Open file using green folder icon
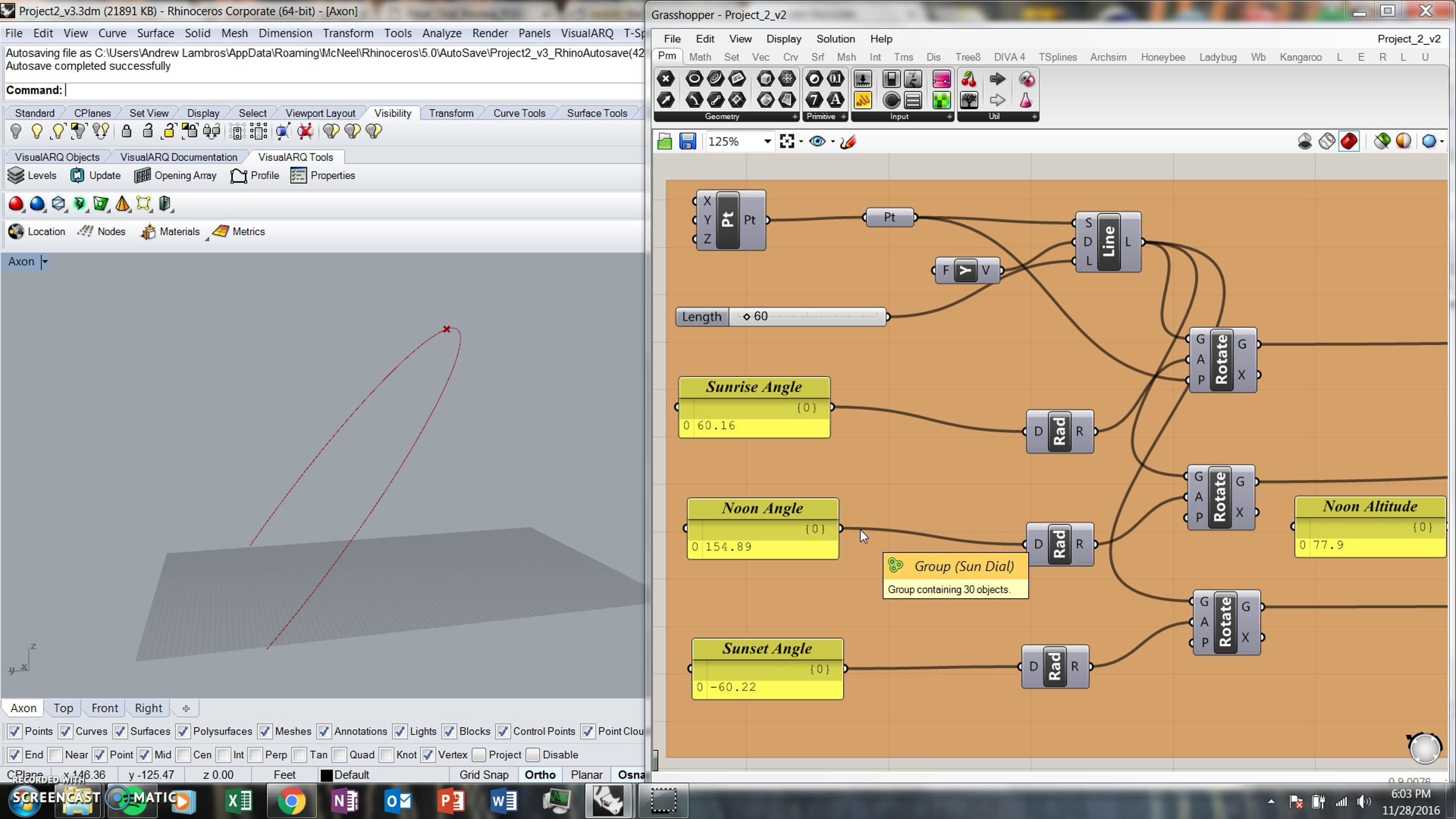Image resolution: width=1456 pixels, height=819 pixels. point(665,141)
